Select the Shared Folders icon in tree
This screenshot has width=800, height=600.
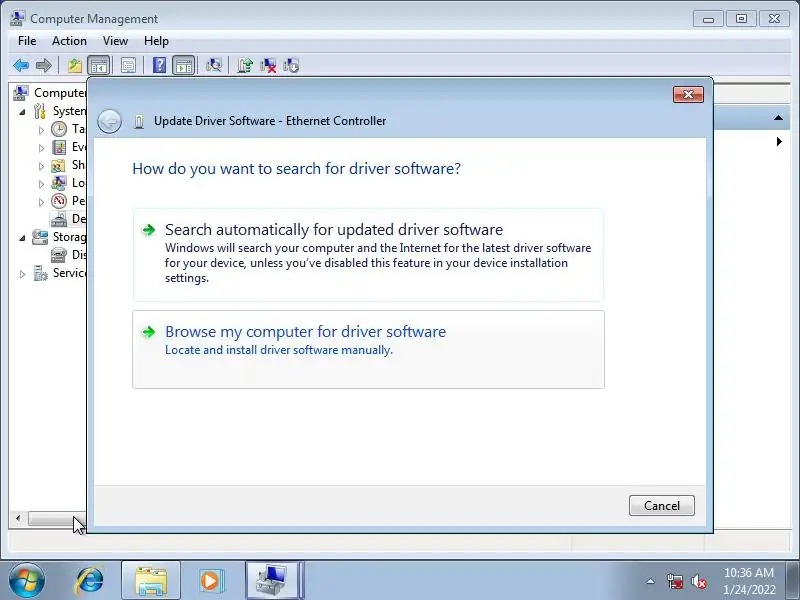[59, 165]
